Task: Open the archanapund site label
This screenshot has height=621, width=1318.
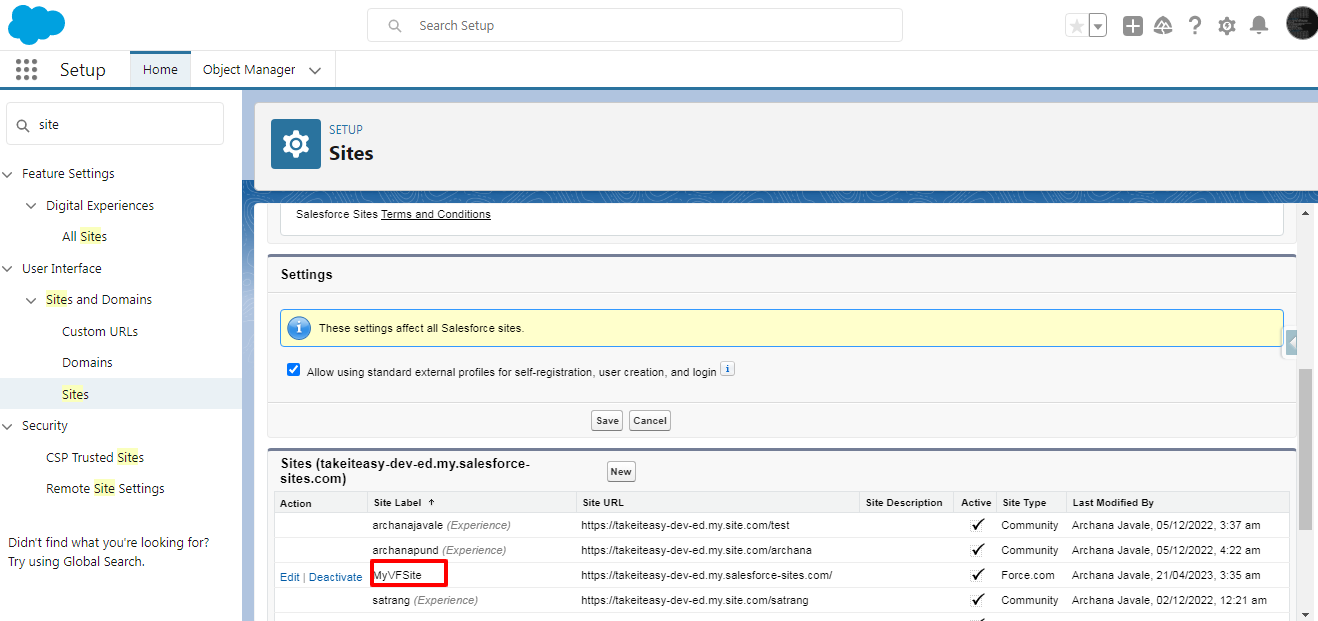Action: 405,550
